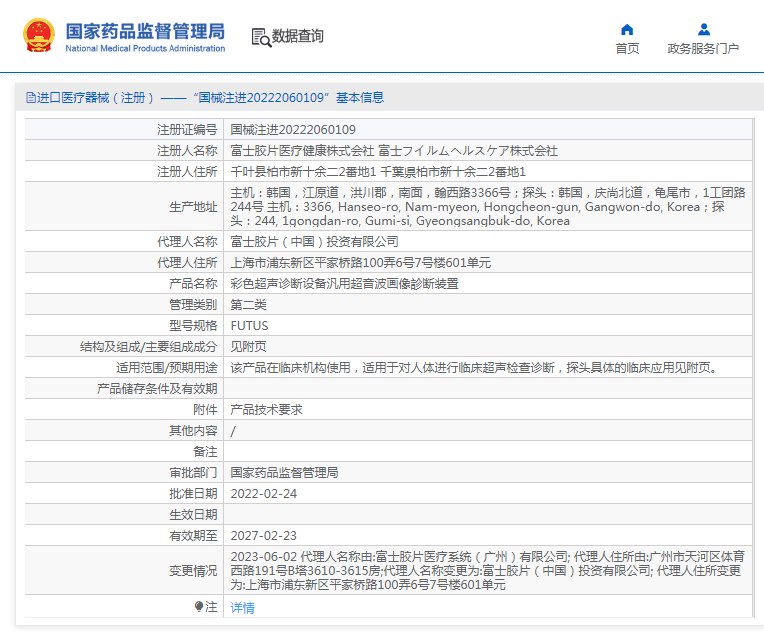Click the 首页 home icon
This screenshot has width=764, height=632.
(627, 30)
